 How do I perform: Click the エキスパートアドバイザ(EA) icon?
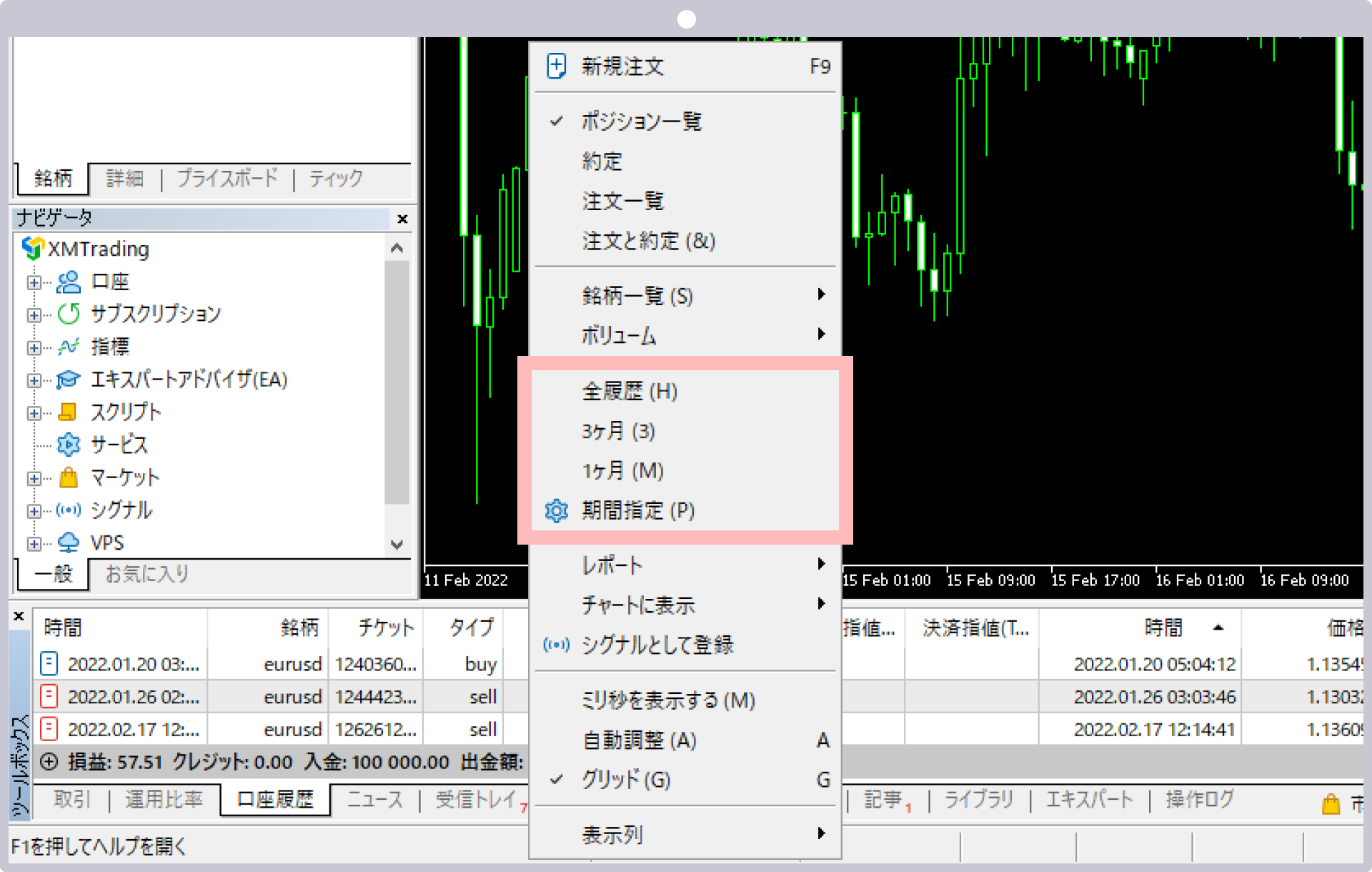[67, 379]
